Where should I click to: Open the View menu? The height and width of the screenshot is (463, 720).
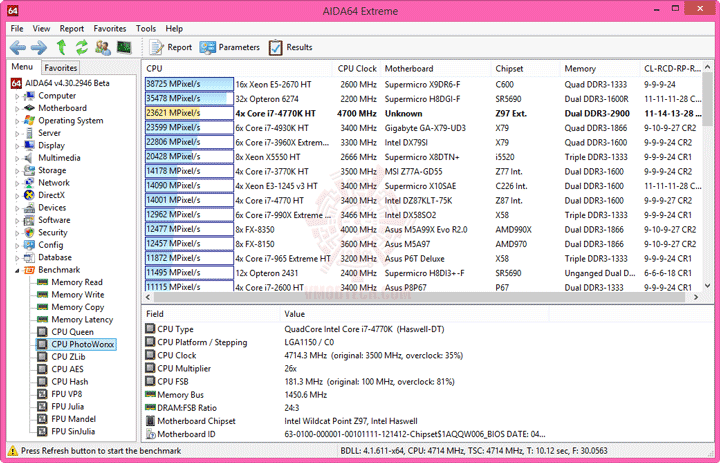point(41,28)
